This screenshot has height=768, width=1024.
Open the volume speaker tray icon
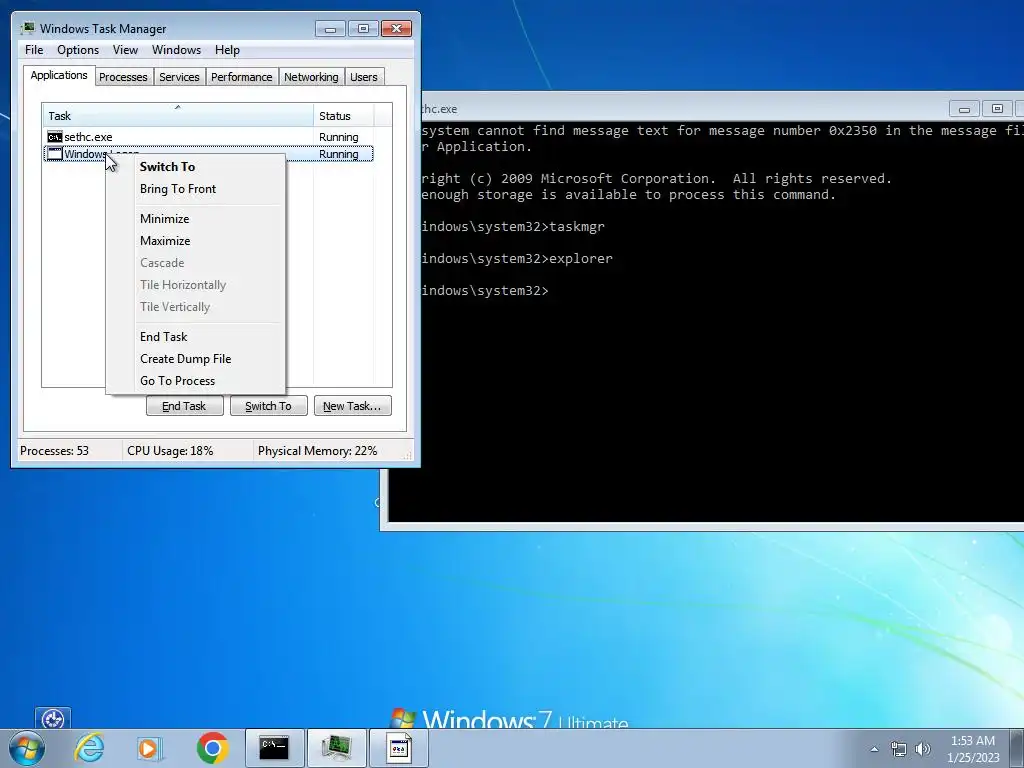(923, 749)
